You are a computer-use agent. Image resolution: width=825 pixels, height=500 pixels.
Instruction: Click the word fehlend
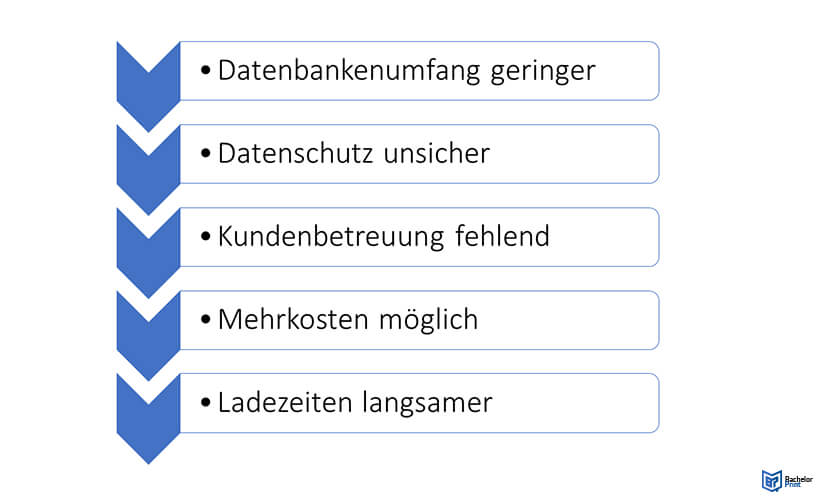502,236
